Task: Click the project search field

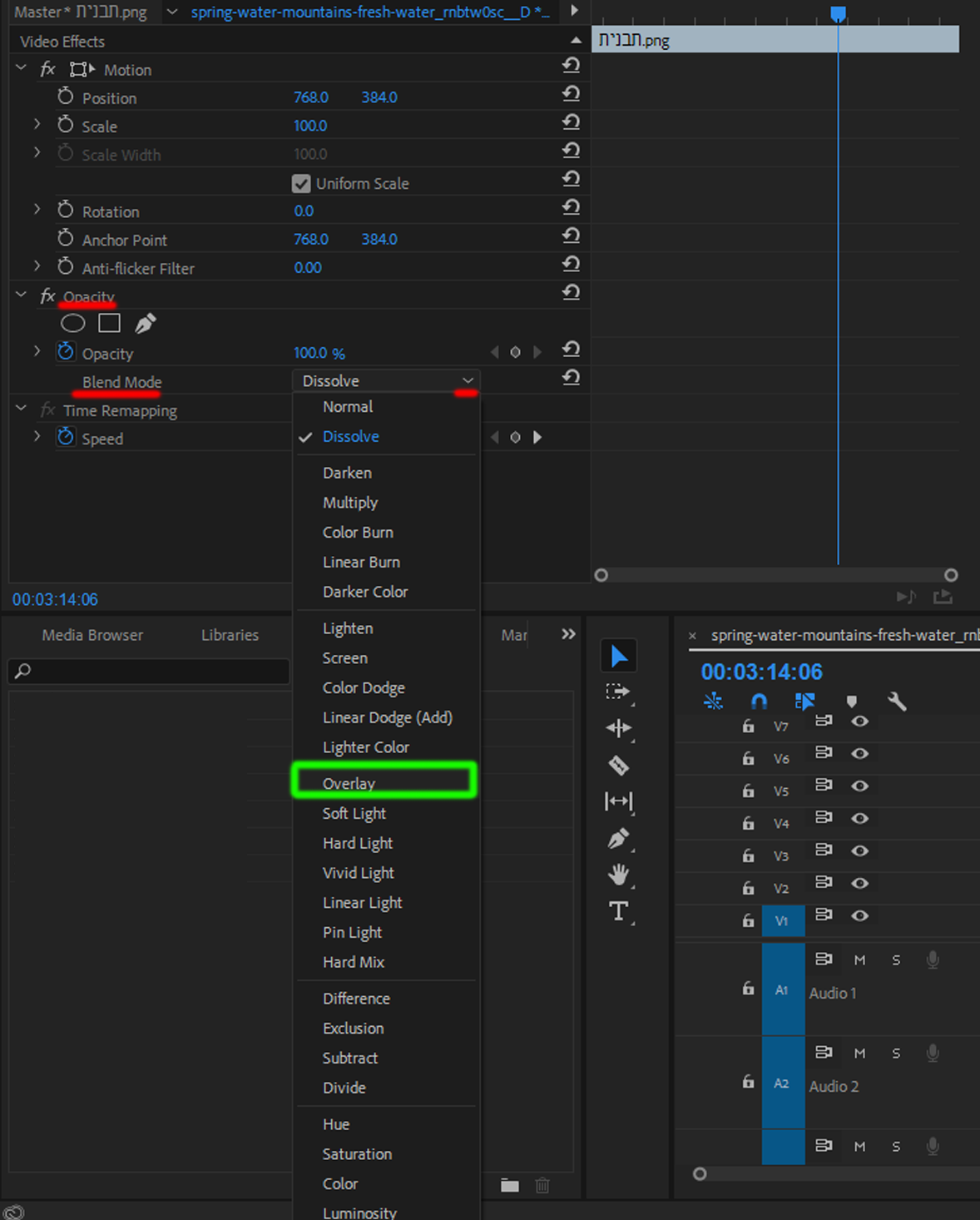Action: coord(149,671)
